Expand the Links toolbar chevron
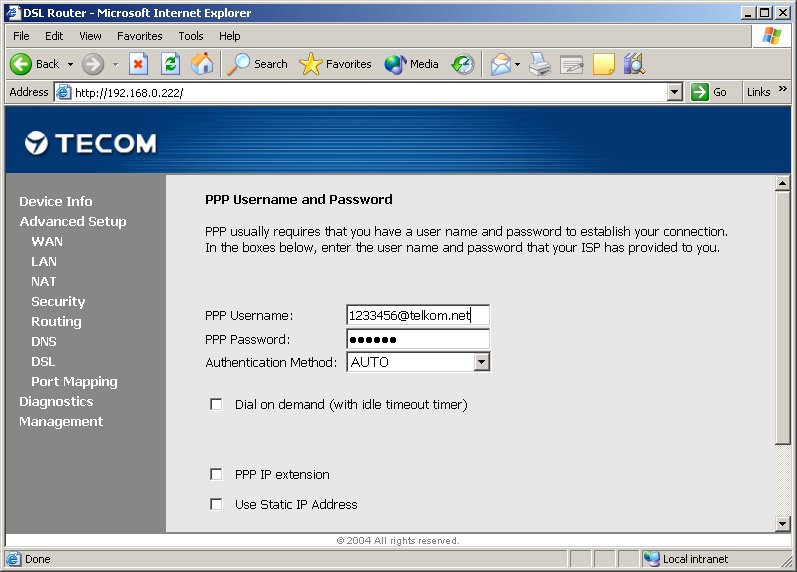797x572 pixels. click(783, 89)
